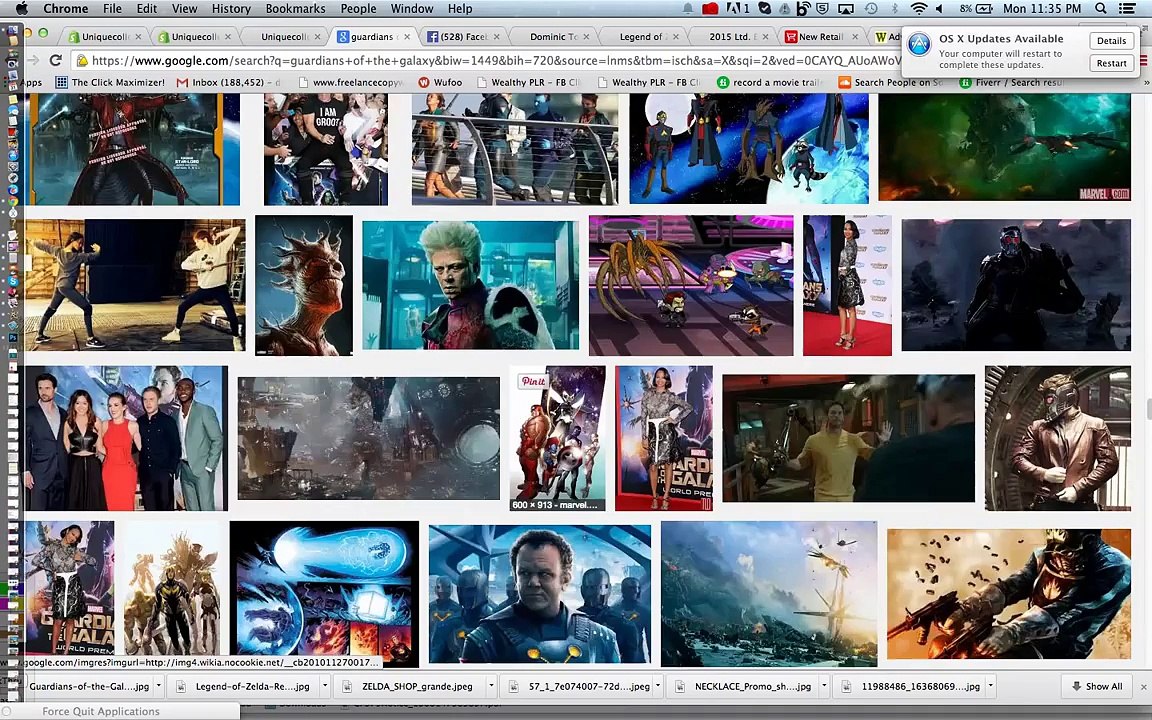Click Details on OS X update notification
The height and width of the screenshot is (720, 1152).
click(x=1111, y=41)
